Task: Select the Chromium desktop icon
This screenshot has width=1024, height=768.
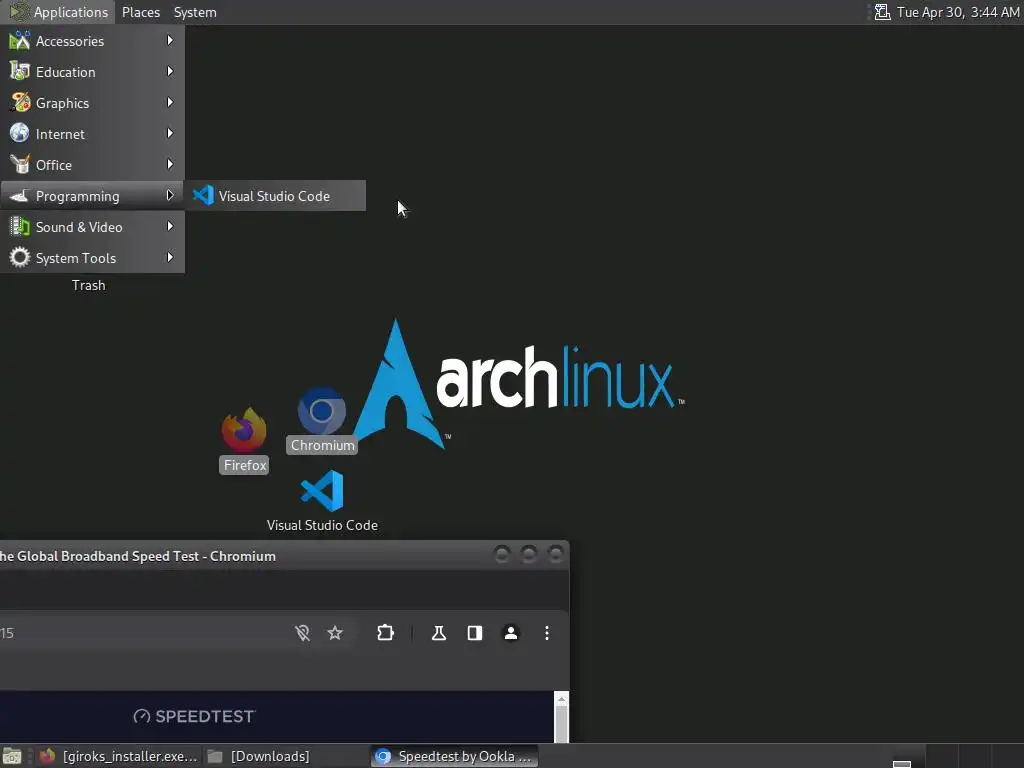Action: click(321, 420)
